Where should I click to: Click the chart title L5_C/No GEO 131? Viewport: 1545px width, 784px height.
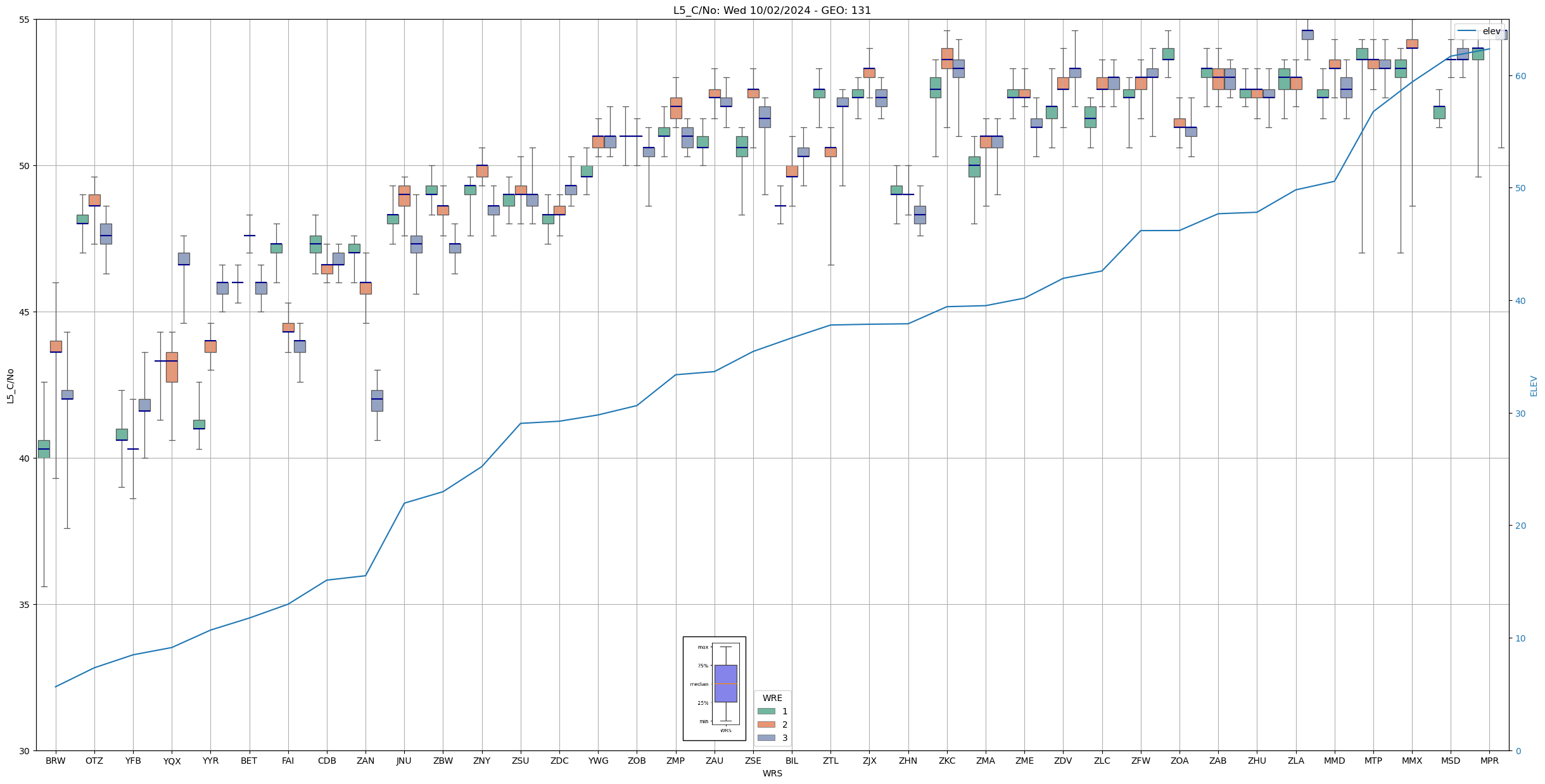(x=772, y=11)
